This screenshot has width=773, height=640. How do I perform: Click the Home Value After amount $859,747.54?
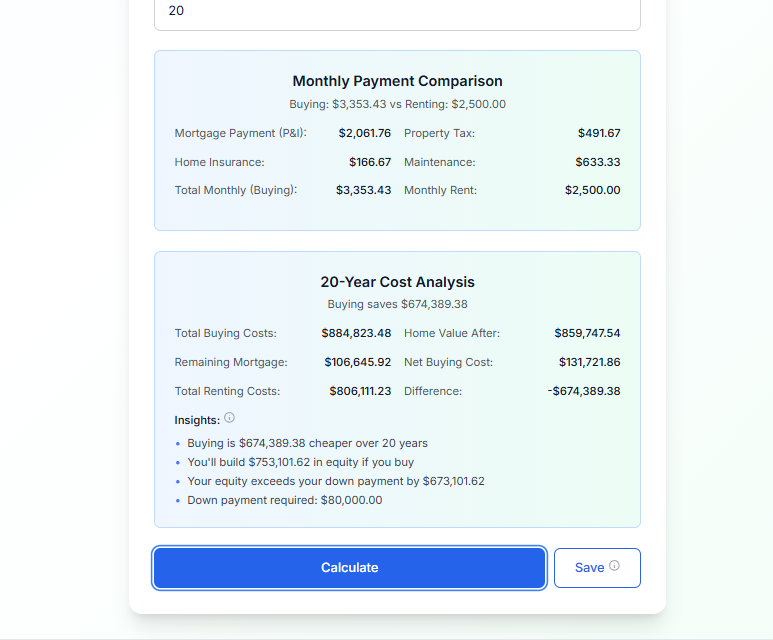tap(587, 333)
